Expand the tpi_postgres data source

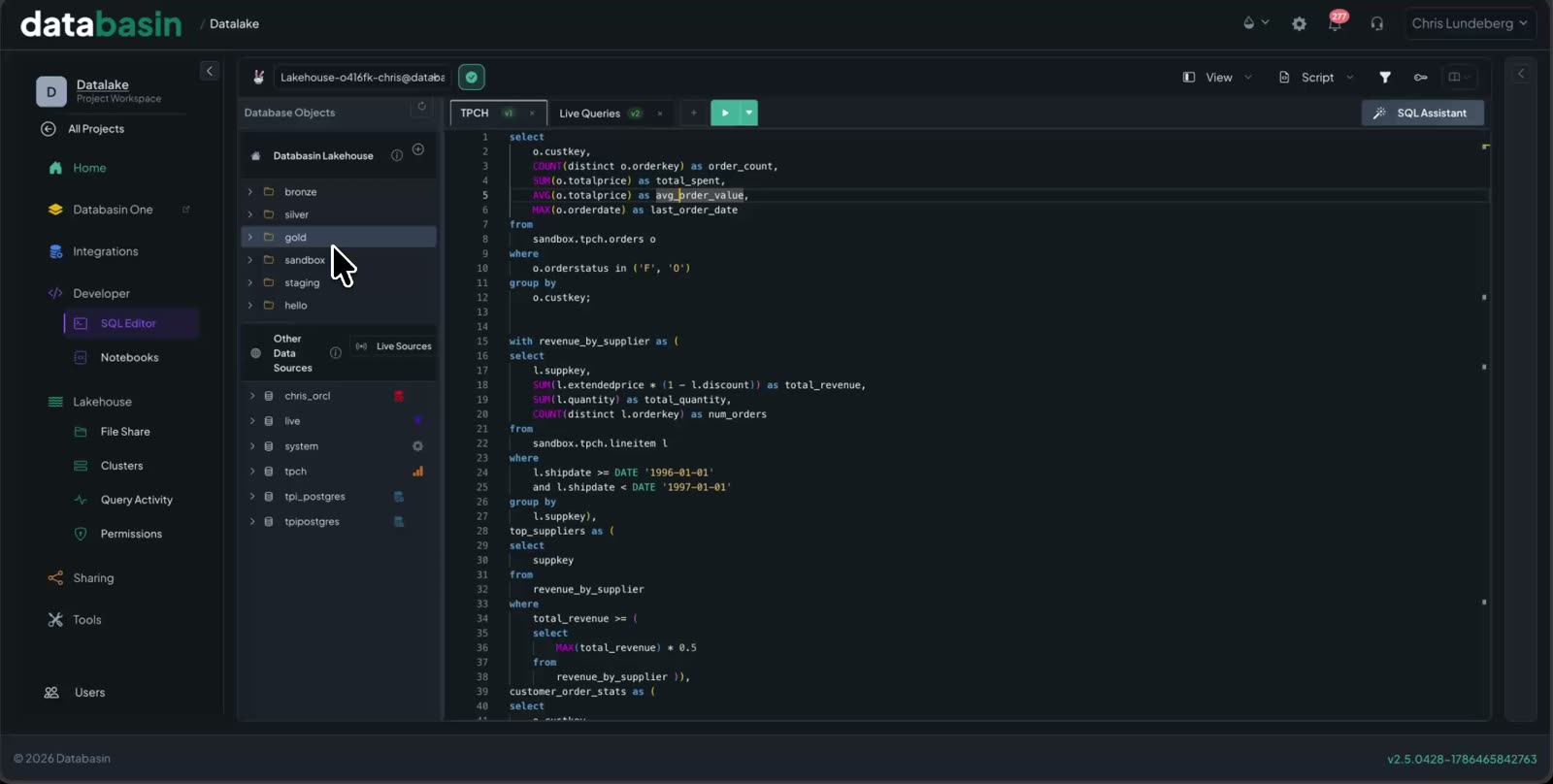[252, 497]
